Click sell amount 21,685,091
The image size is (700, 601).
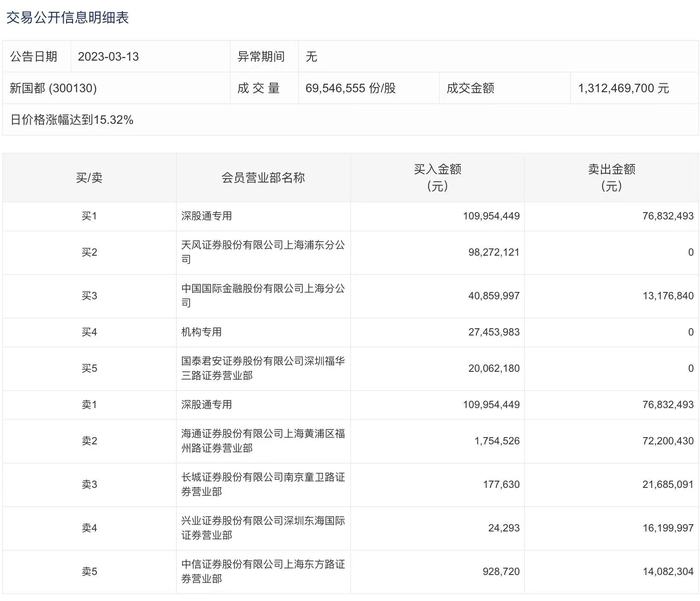pyautogui.click(x=668, y=484)
